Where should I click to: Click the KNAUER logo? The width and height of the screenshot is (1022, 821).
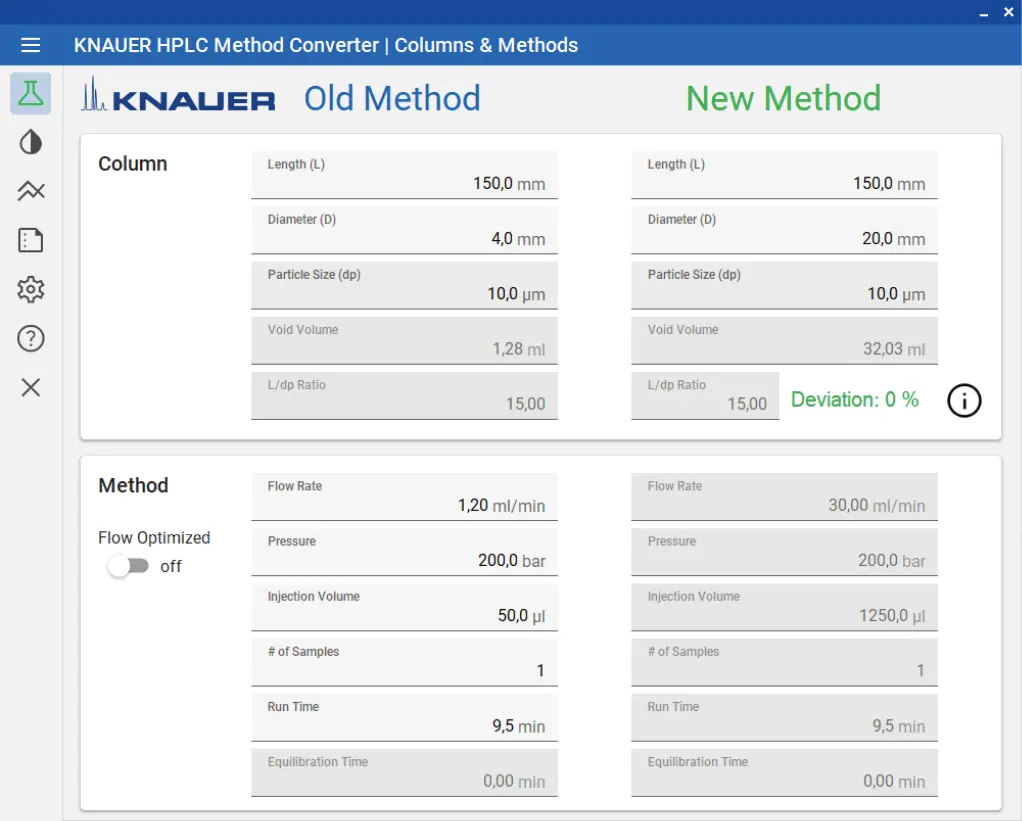point(177,97)
